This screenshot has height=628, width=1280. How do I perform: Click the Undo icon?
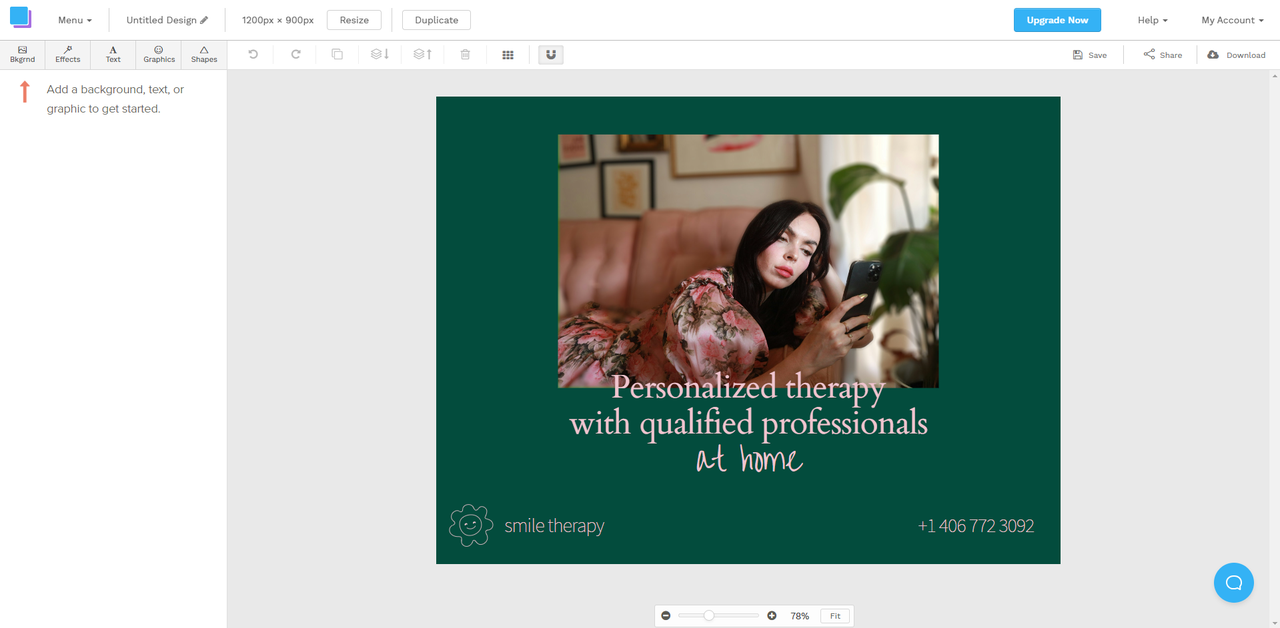pos(253,54)
